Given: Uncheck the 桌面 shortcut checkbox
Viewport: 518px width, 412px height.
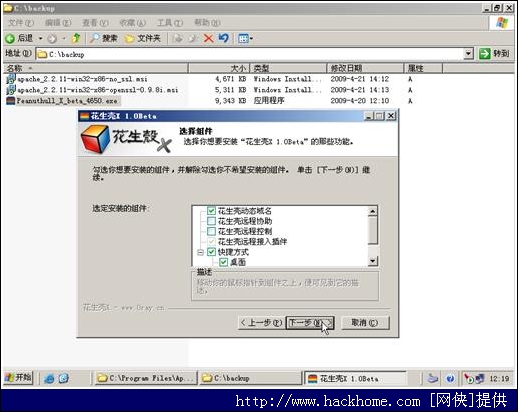Looking at the screenshot, I should click(223, 262).
